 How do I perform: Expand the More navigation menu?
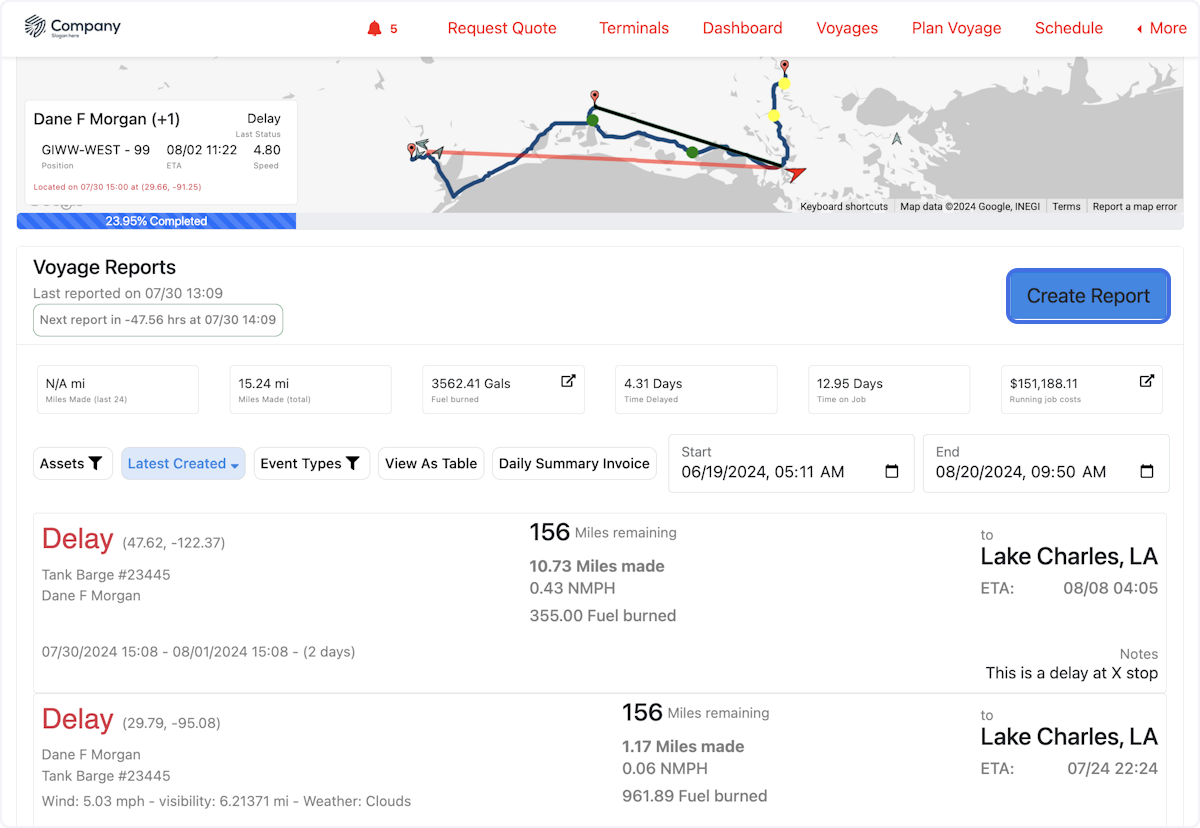(x=1161, y=28)
